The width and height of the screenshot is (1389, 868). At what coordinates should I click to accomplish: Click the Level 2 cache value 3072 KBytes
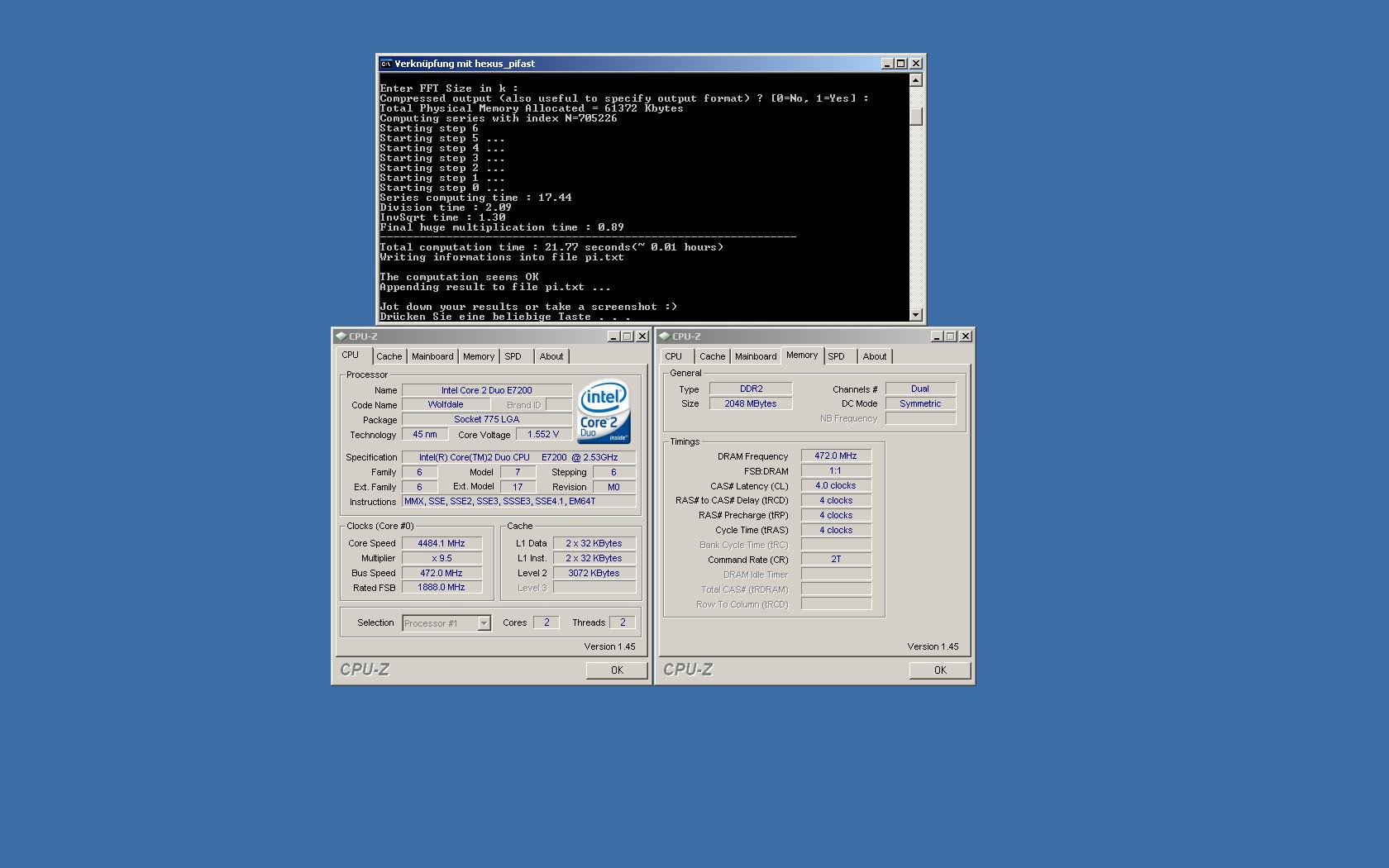[594, 573]
